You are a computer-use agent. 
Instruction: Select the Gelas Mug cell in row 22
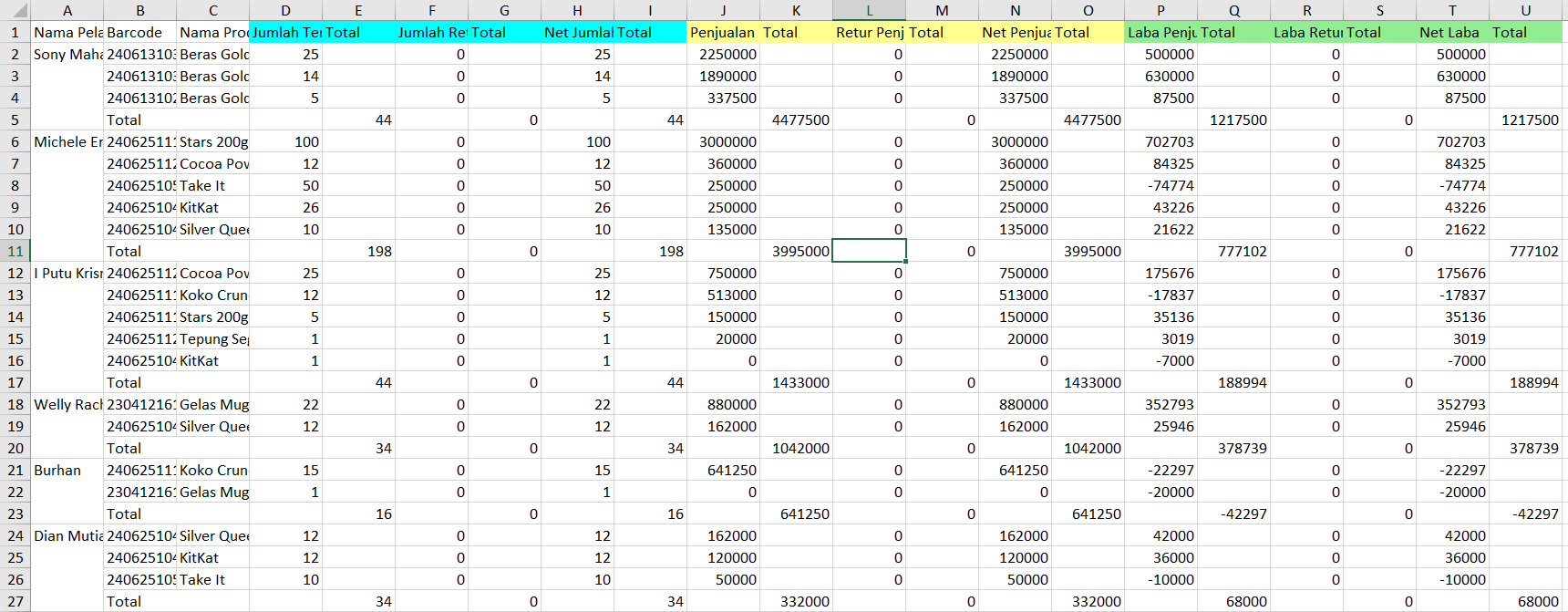tap(212, 492)
